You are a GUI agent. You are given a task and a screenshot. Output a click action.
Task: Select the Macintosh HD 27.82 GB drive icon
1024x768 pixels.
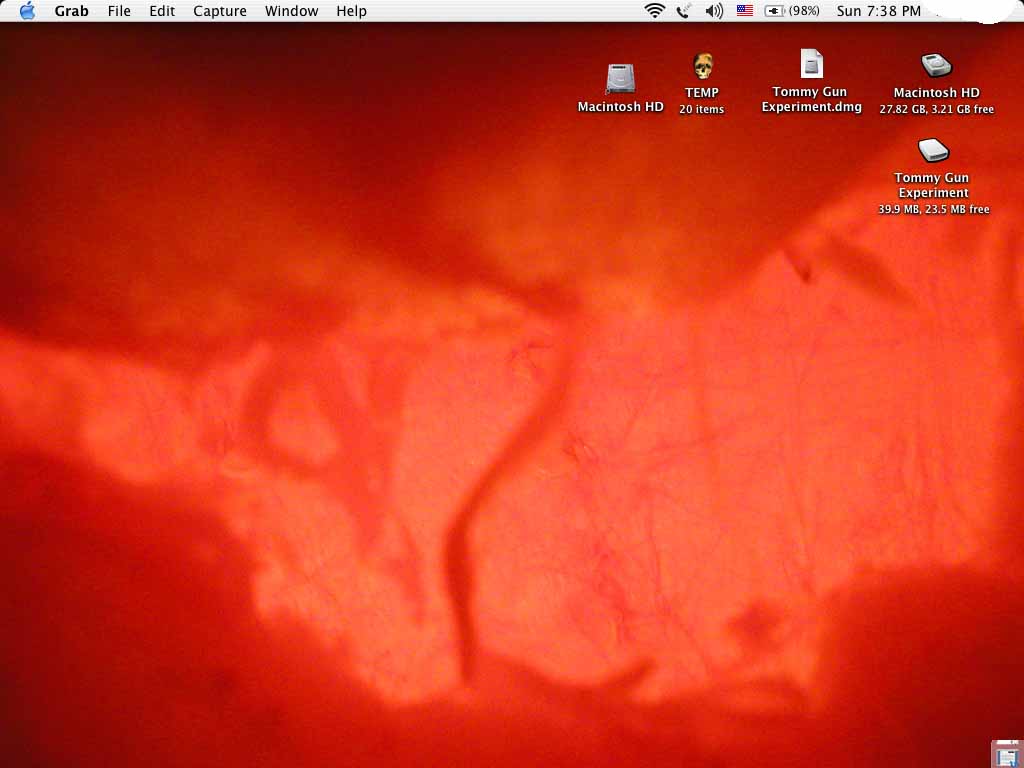(x=936, y=66)
